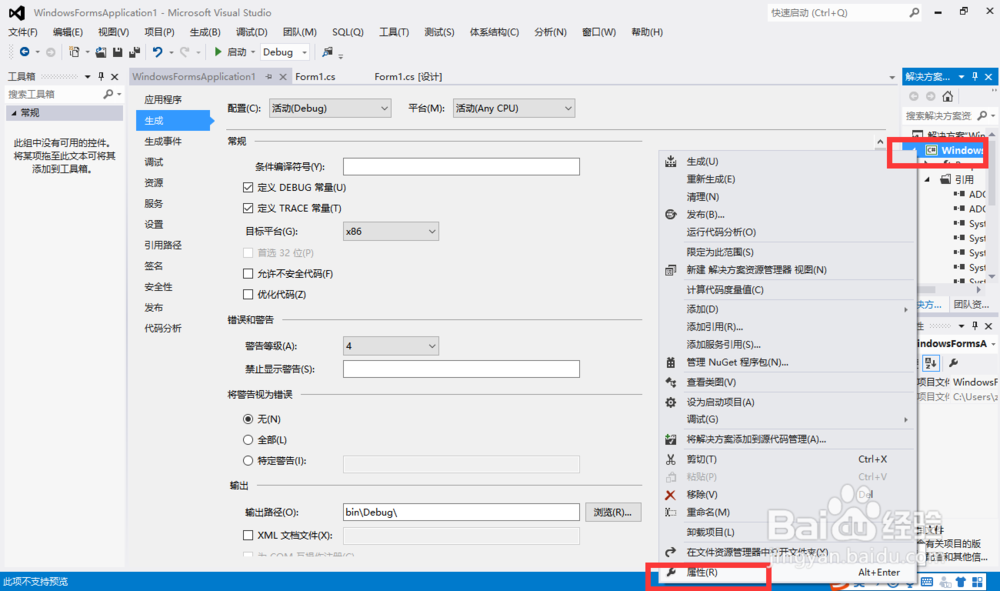Open the 调试(D) menu in menu bar
1000x591 pixels.
pyautogui.click(x=251, y=32)
